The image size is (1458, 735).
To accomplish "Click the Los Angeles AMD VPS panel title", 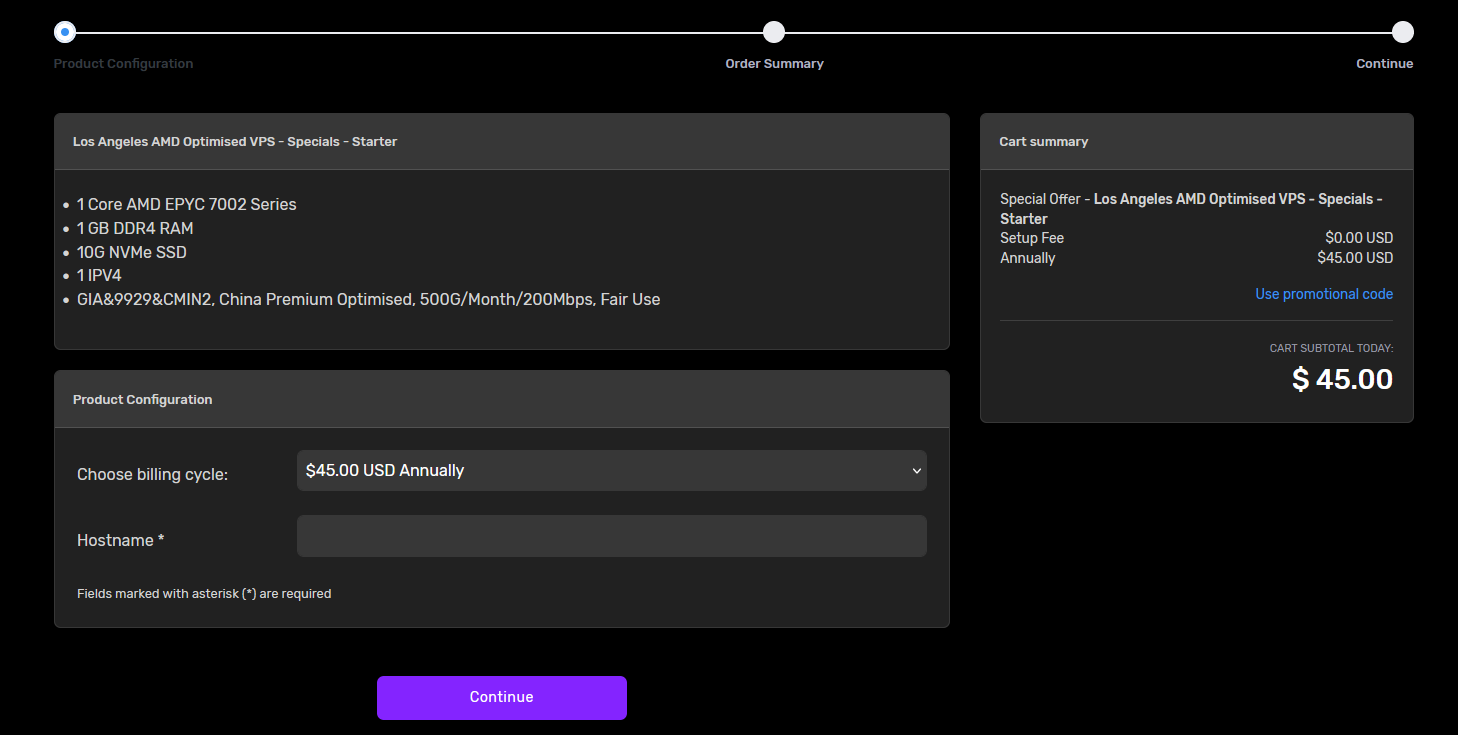I will (x=235, y=142).
